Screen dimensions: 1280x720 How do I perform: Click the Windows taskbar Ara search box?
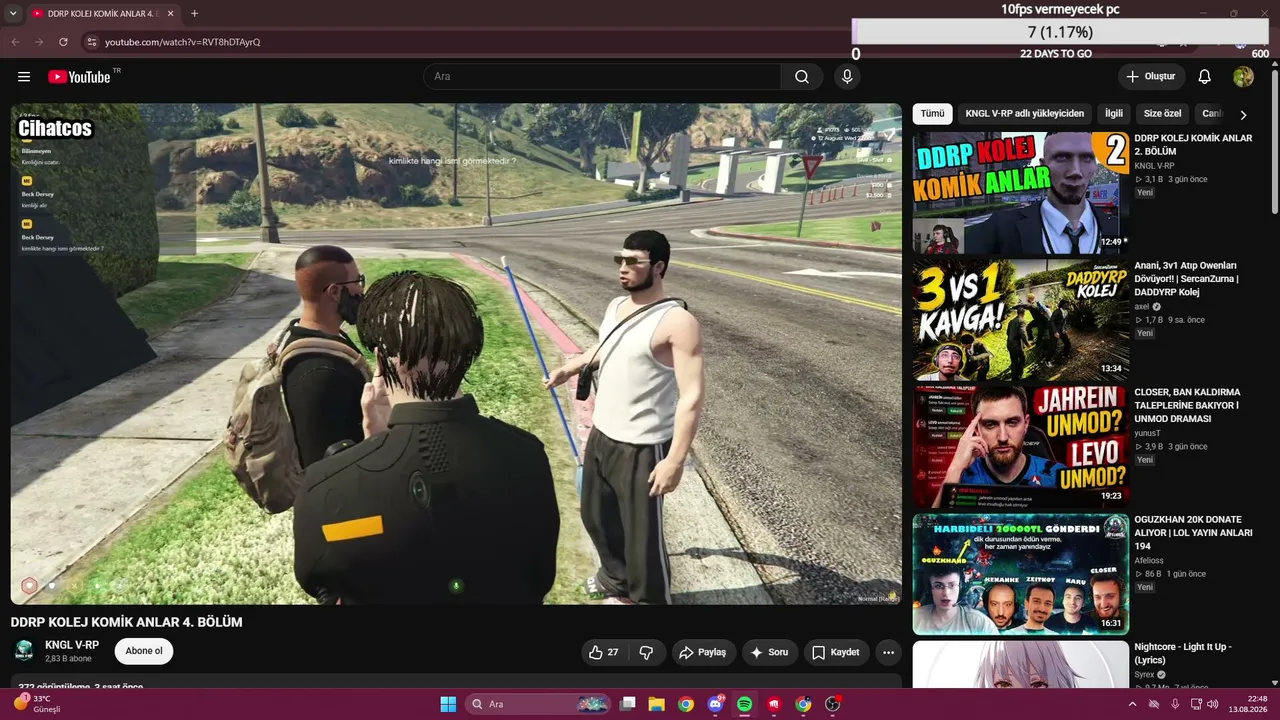(539, 704)
